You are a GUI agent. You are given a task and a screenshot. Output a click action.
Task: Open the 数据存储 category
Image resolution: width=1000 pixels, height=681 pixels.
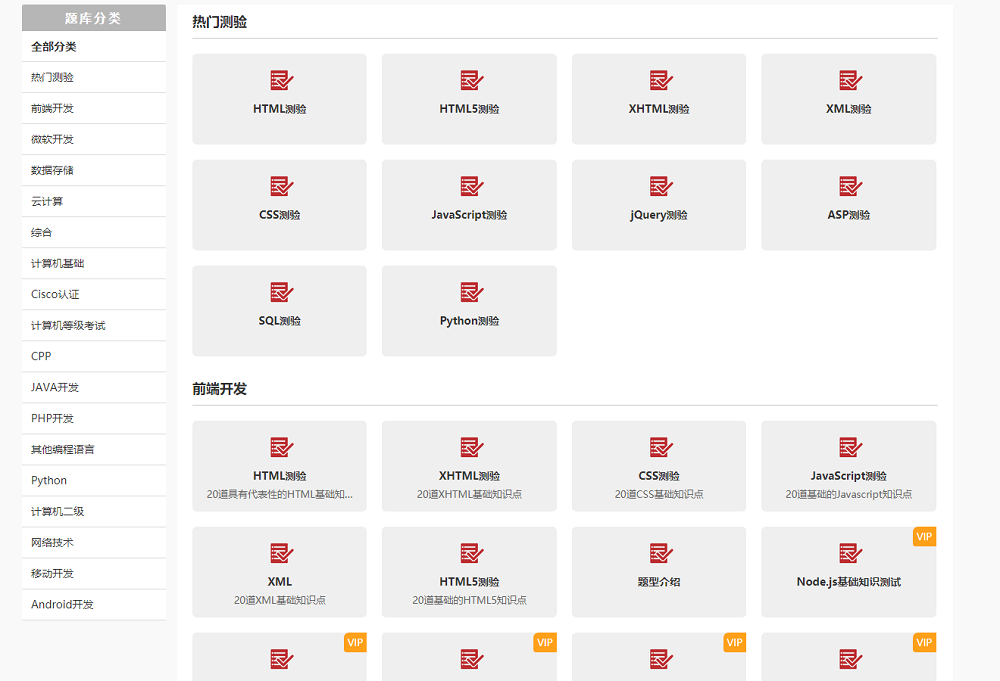[x=52, y=171]
